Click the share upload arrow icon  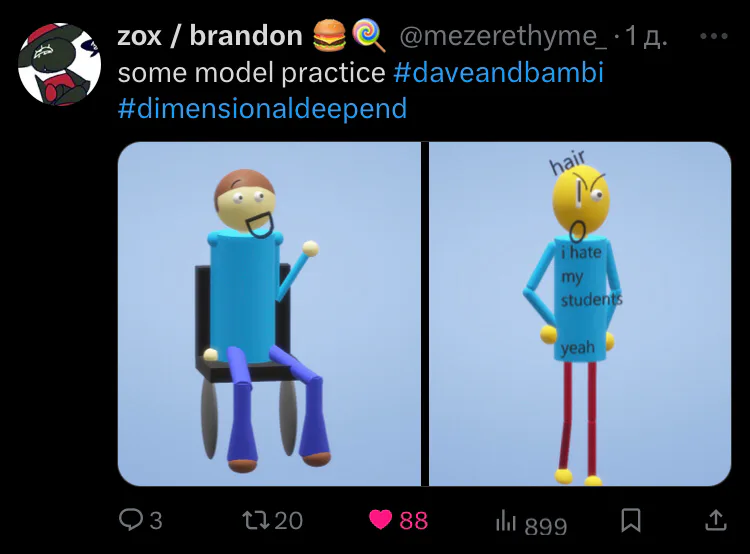716,520
